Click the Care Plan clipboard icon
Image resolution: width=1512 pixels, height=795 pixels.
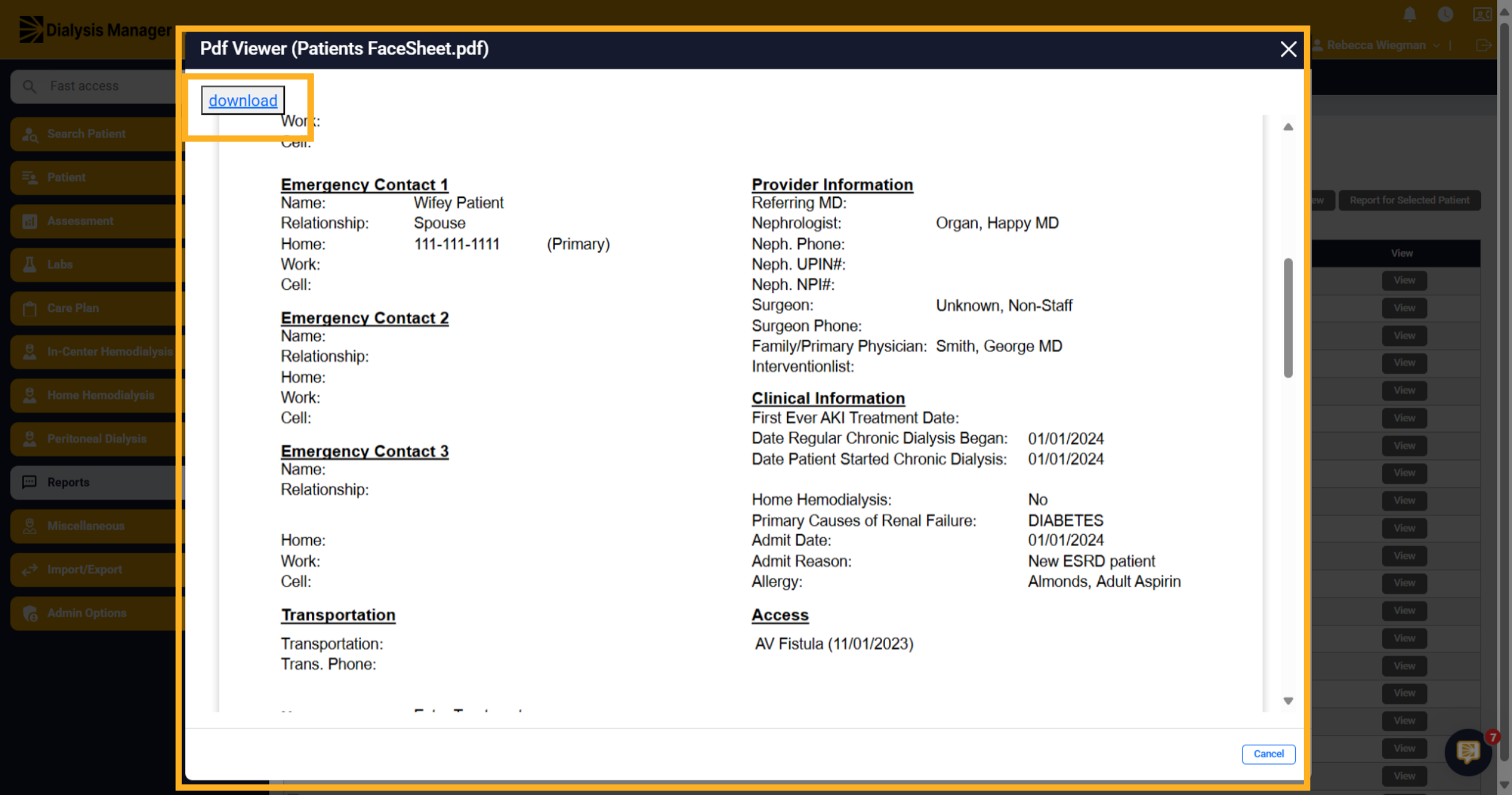(30, 308)
